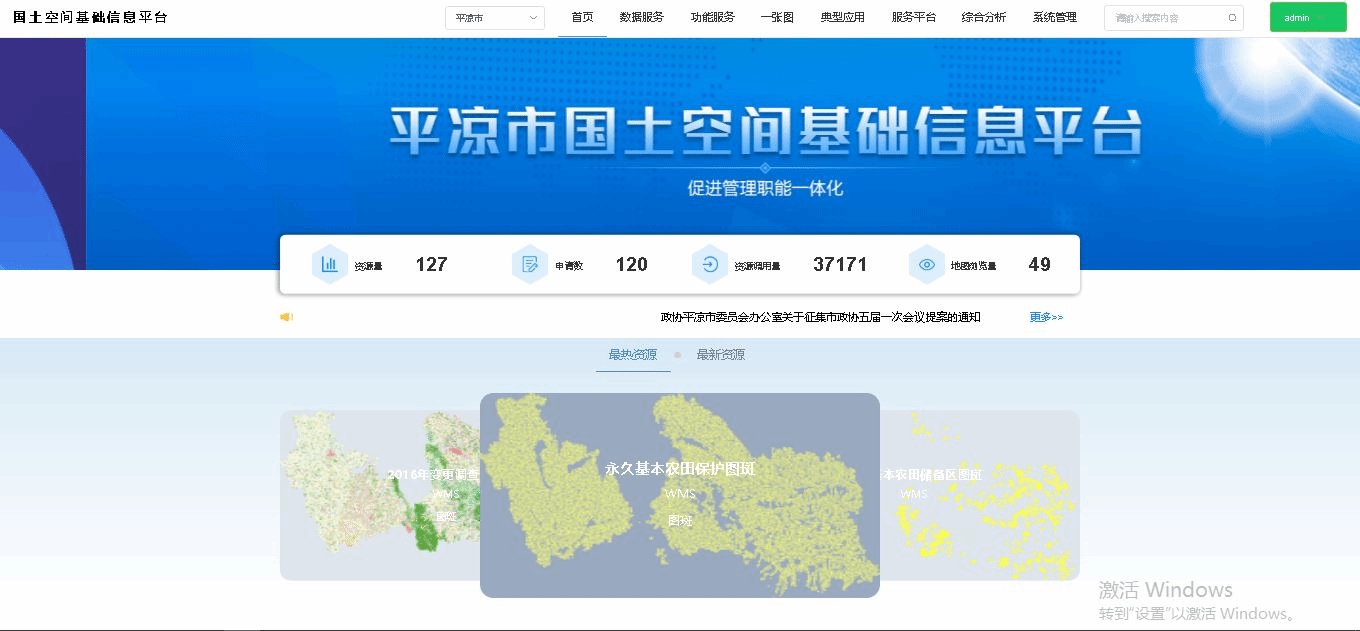The height and width of the screenshot is (631, 1360).
Task: Click the 资源量 bar chart icon
Action: pos(329,265)
